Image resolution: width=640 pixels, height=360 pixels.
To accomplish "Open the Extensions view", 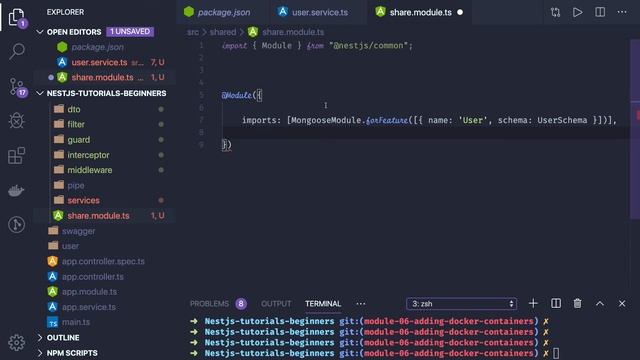I will click(17, 156).
